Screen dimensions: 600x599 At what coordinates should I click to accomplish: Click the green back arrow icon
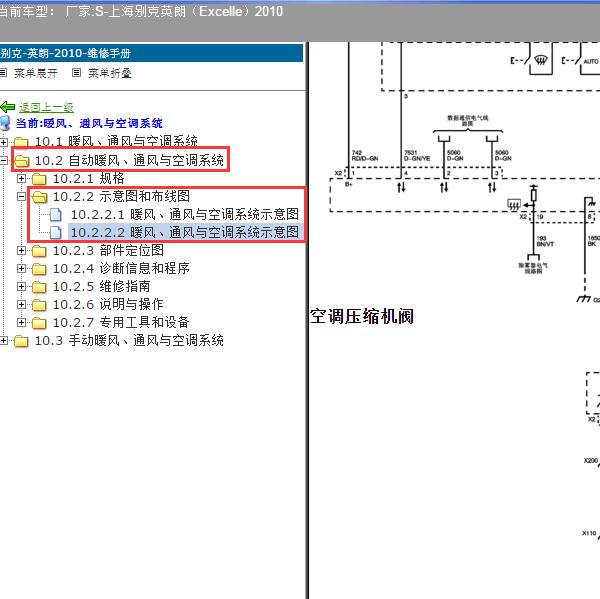(8, 107)
